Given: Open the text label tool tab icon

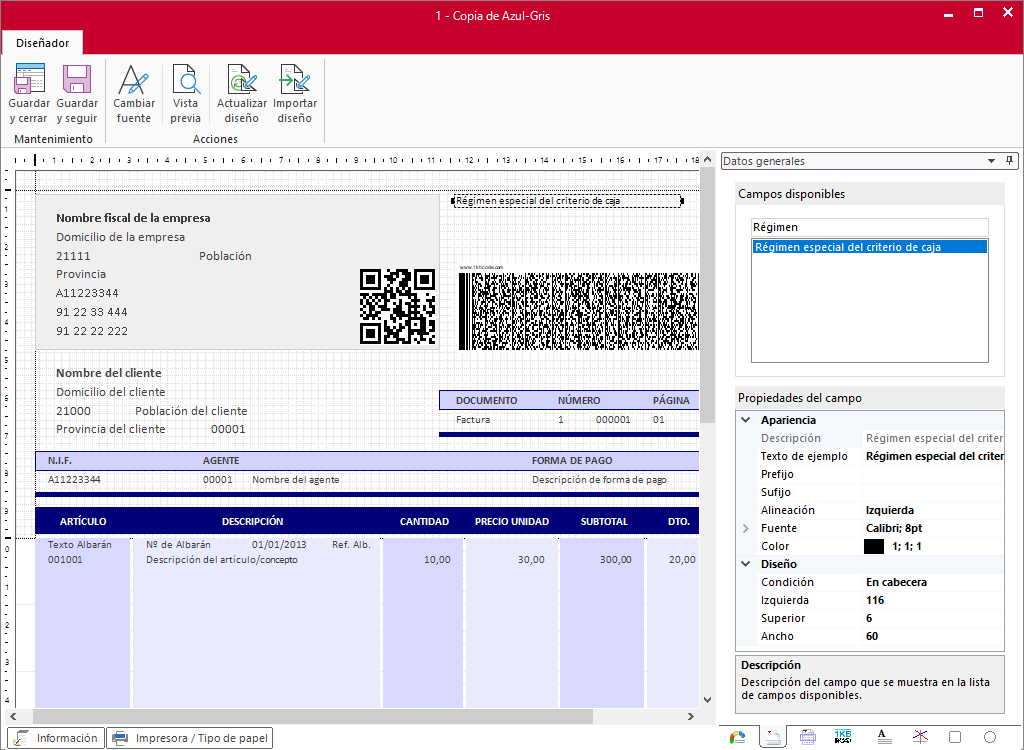Looking at the screenshot, I should (884, 738).
